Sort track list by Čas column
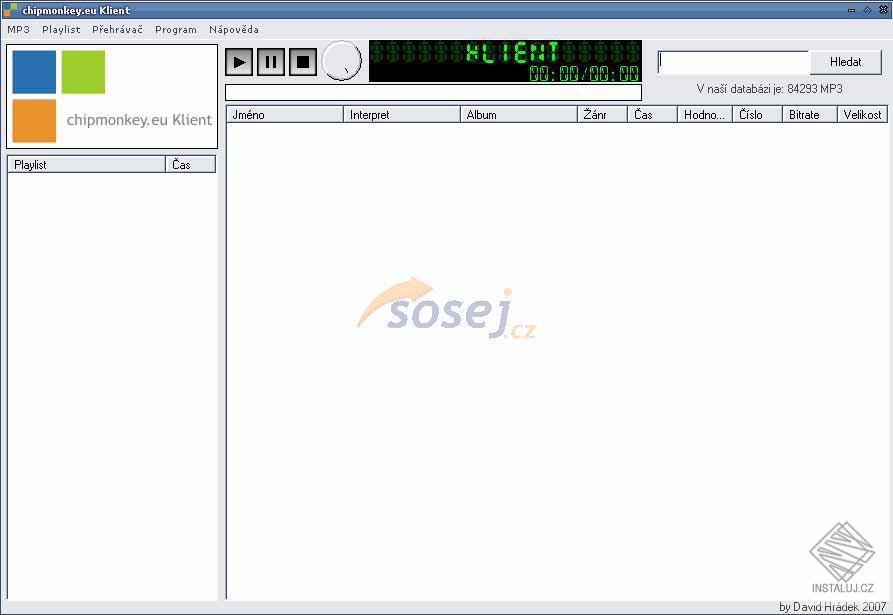Viewport: 893px width, 615px height. pyautogui.click(x=653, y=114)
